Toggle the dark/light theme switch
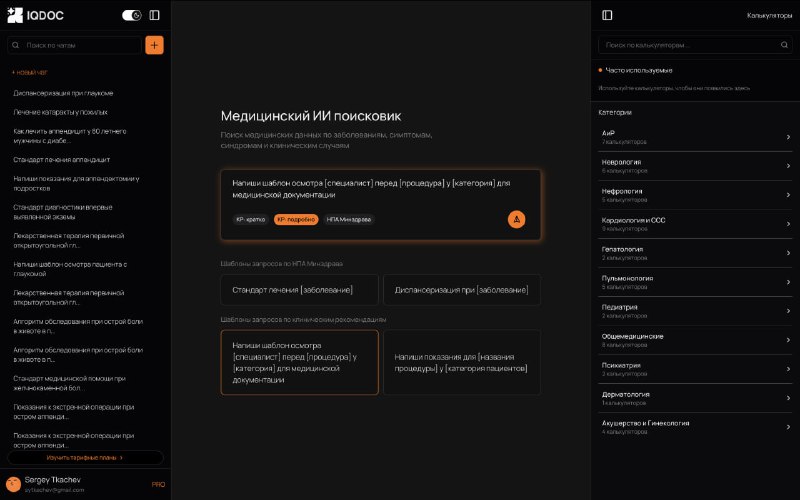The height and width of the screenshot is (500, 800). (131, 15)
